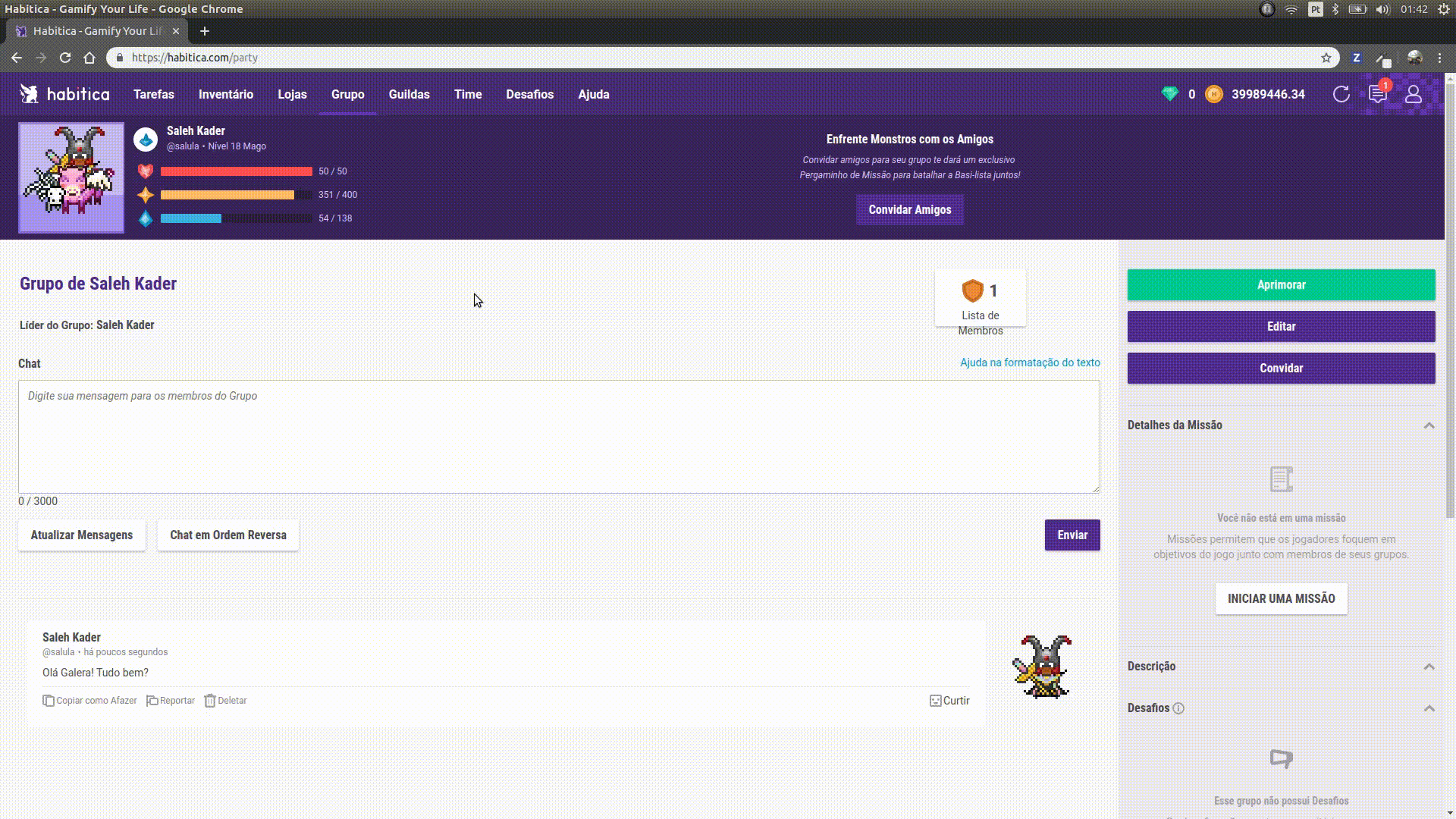Viewport: 1456px width, 819px height.
Task: Click the Desafios info icon
Action: click(1178, 708)
